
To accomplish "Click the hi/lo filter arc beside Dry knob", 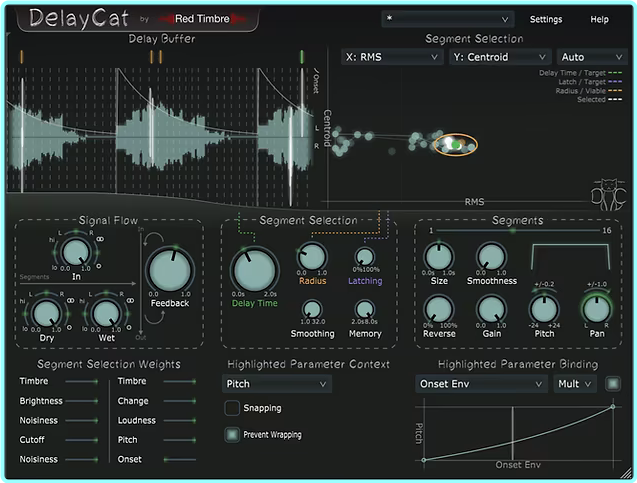I will pos(27,314).
